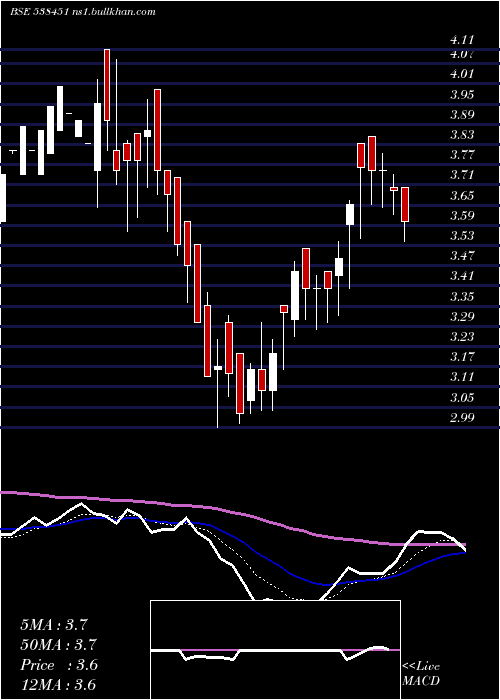Click the 4.11 price axis label
The width and height of the screenshot is (500, 700).
pyautogui.click(x=462, y=40)
